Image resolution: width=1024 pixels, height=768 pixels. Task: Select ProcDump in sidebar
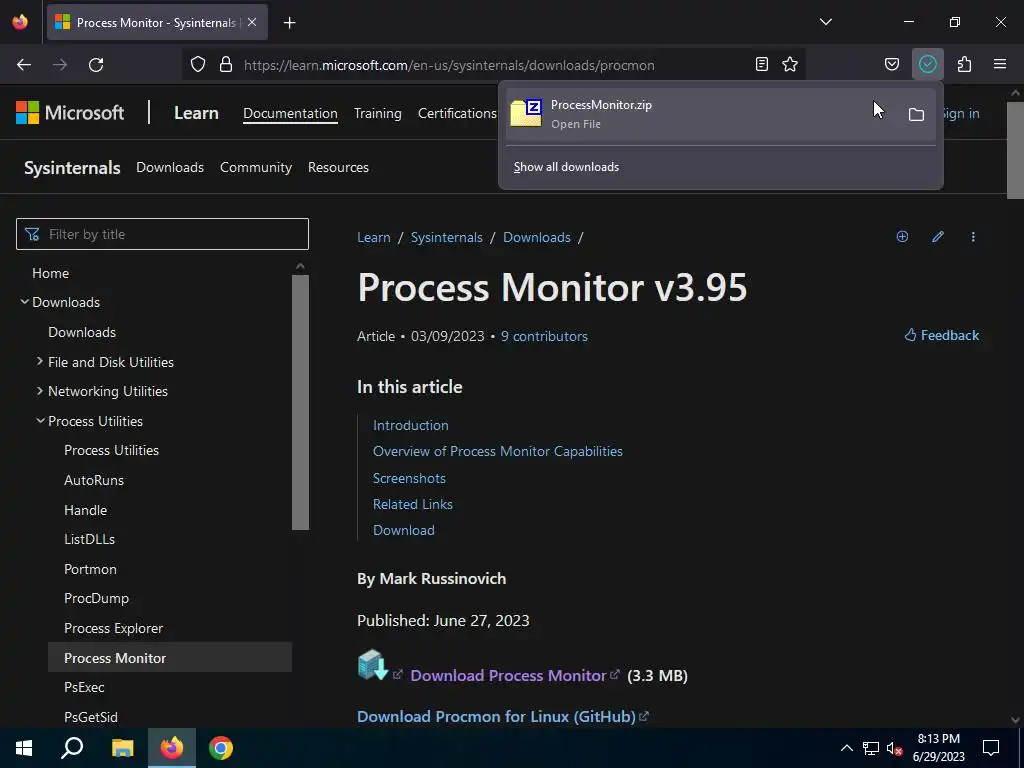tap(97, 598)
